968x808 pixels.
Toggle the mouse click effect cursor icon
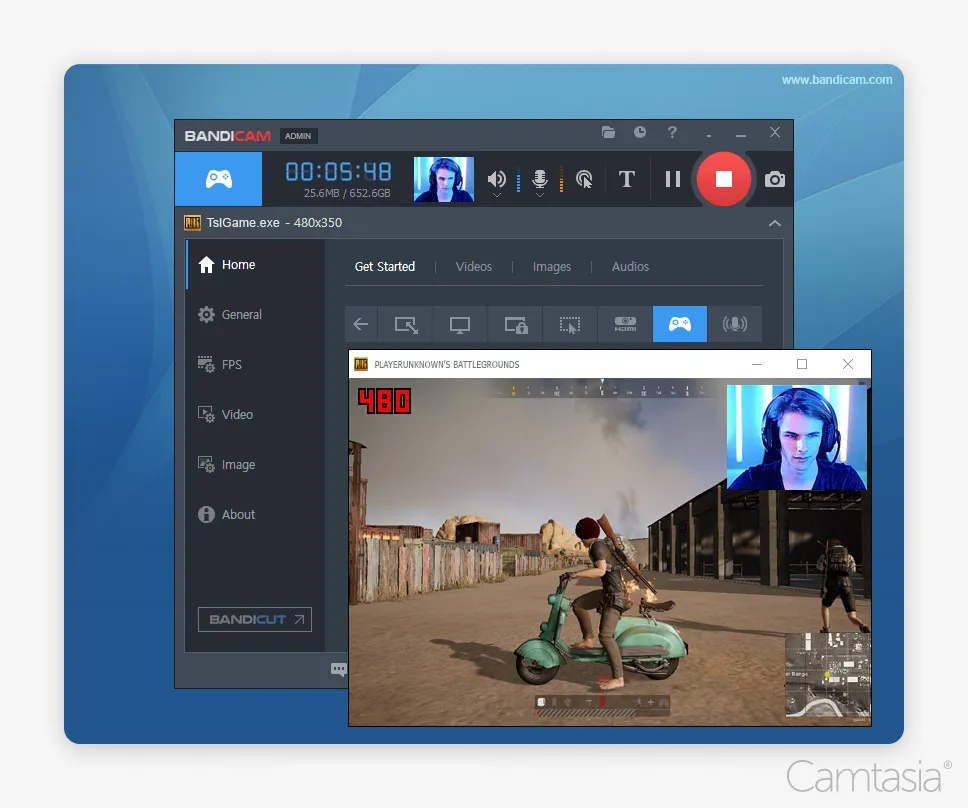584,179
